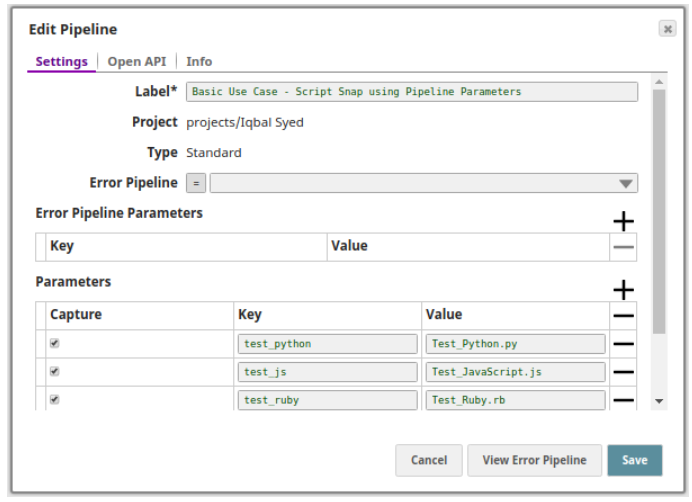Uncheck Capture for test_js parameter

click(54, 371)
